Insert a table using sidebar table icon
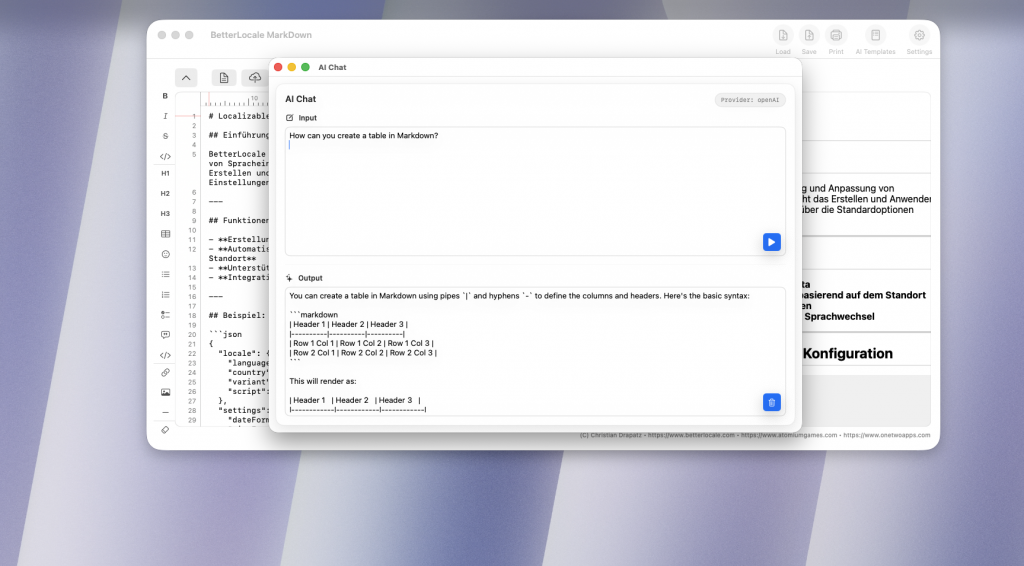1024x566 pixels. click(165, 234)
